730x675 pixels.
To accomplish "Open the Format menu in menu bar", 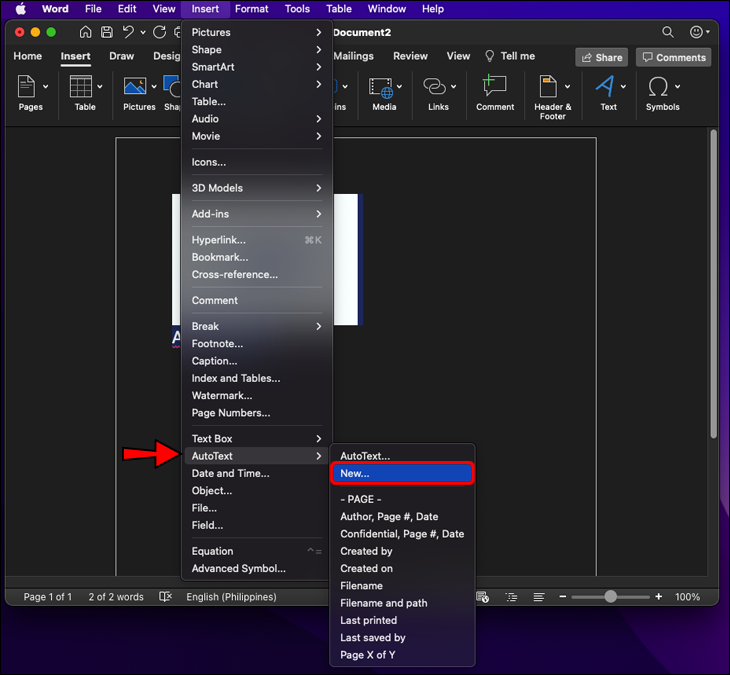I will click(x=251, y=9).
